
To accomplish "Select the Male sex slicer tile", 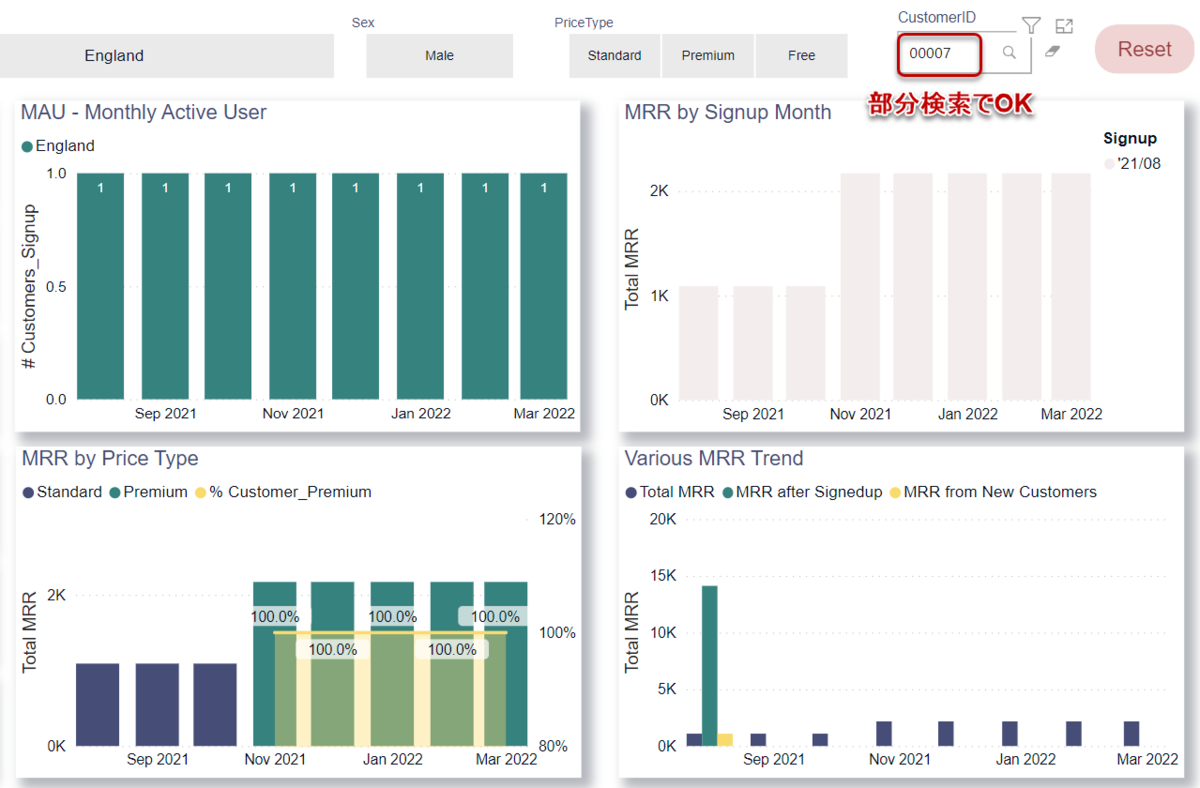I will (440, 56).
